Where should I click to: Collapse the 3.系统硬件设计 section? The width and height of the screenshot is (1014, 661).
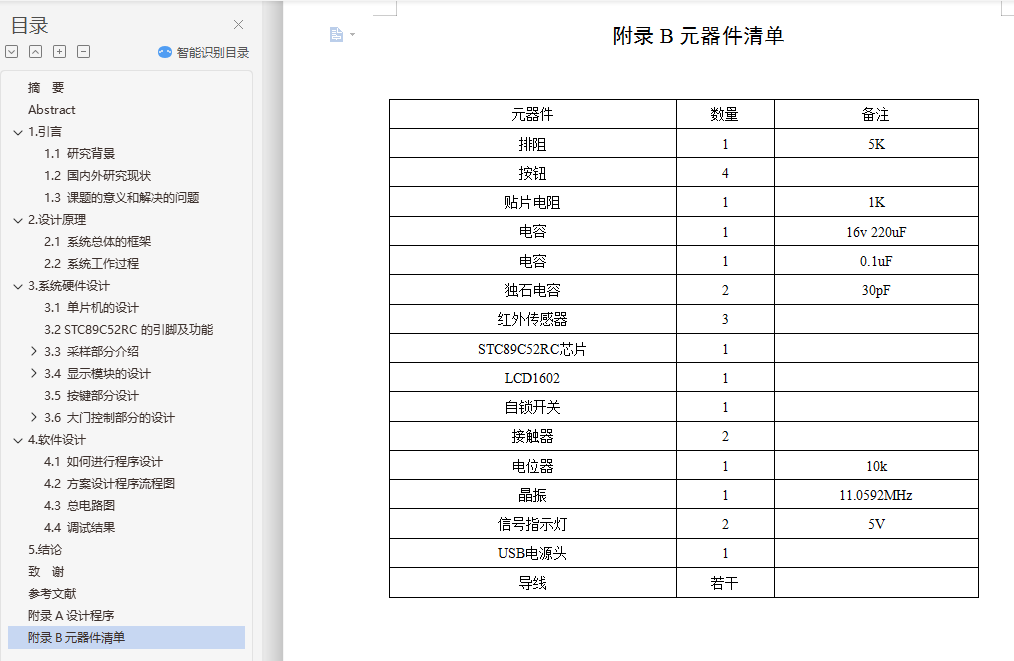(18, 286)
